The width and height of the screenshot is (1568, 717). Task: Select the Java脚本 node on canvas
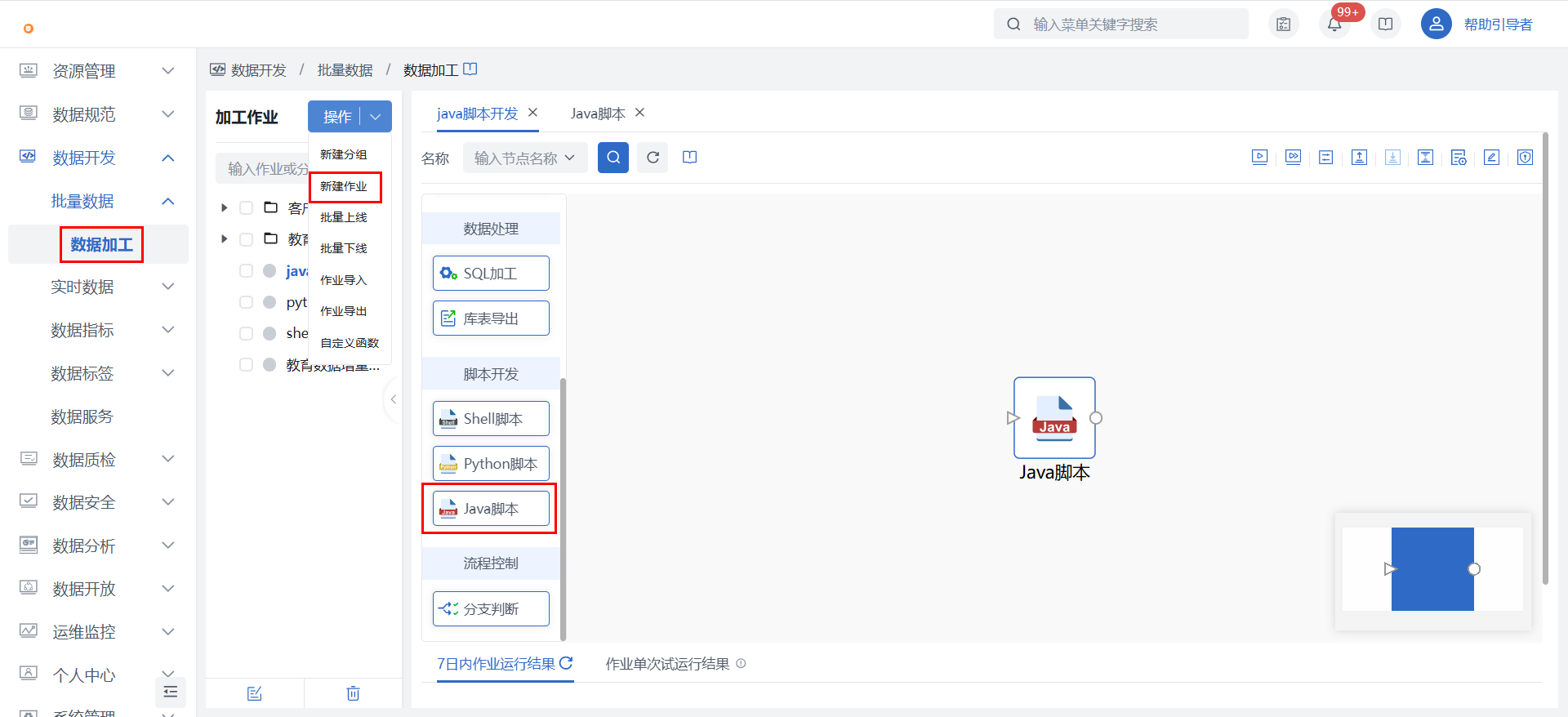click(1054, 418)
